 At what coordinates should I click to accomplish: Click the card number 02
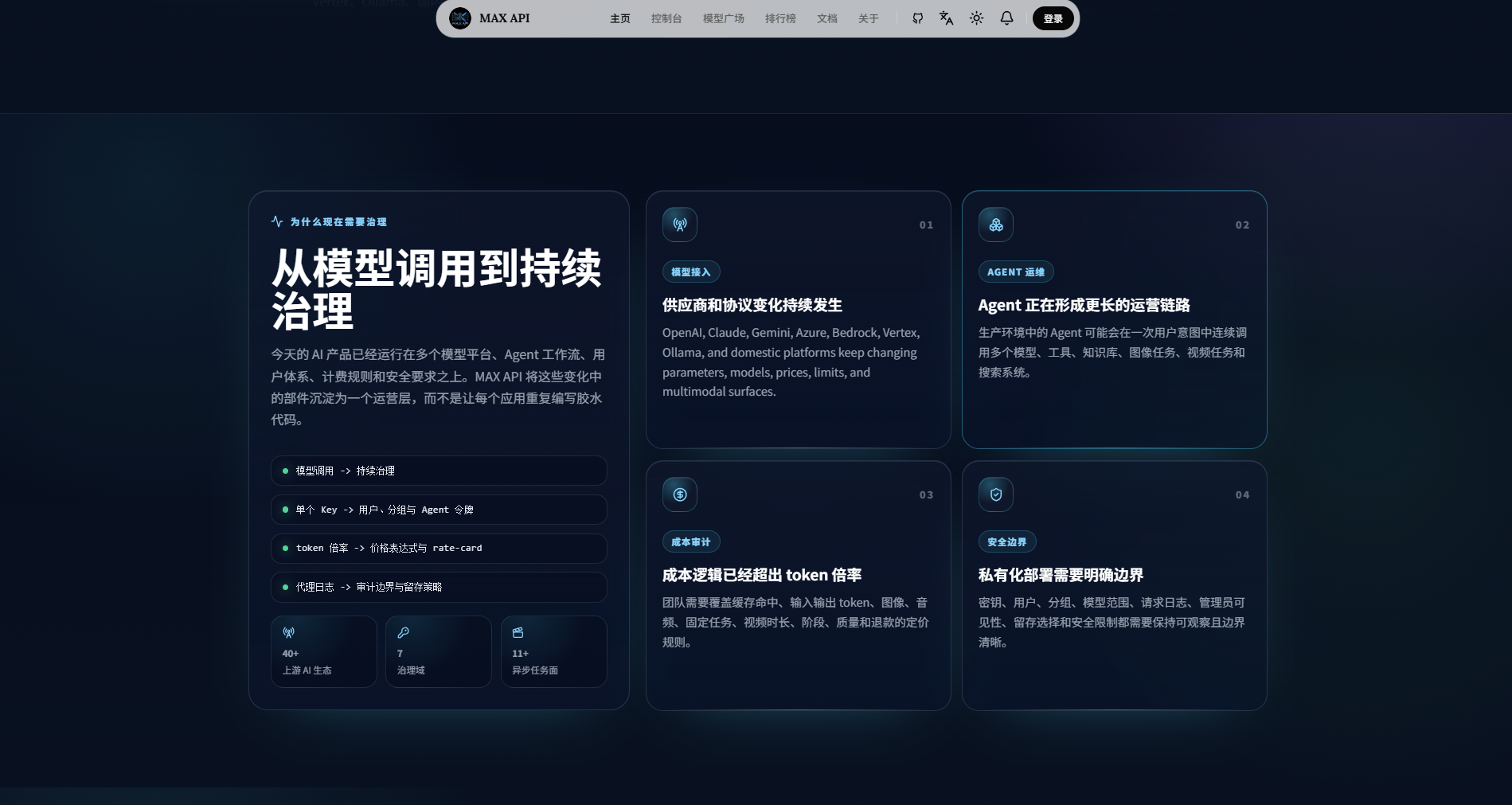(x=1242, y=225)
